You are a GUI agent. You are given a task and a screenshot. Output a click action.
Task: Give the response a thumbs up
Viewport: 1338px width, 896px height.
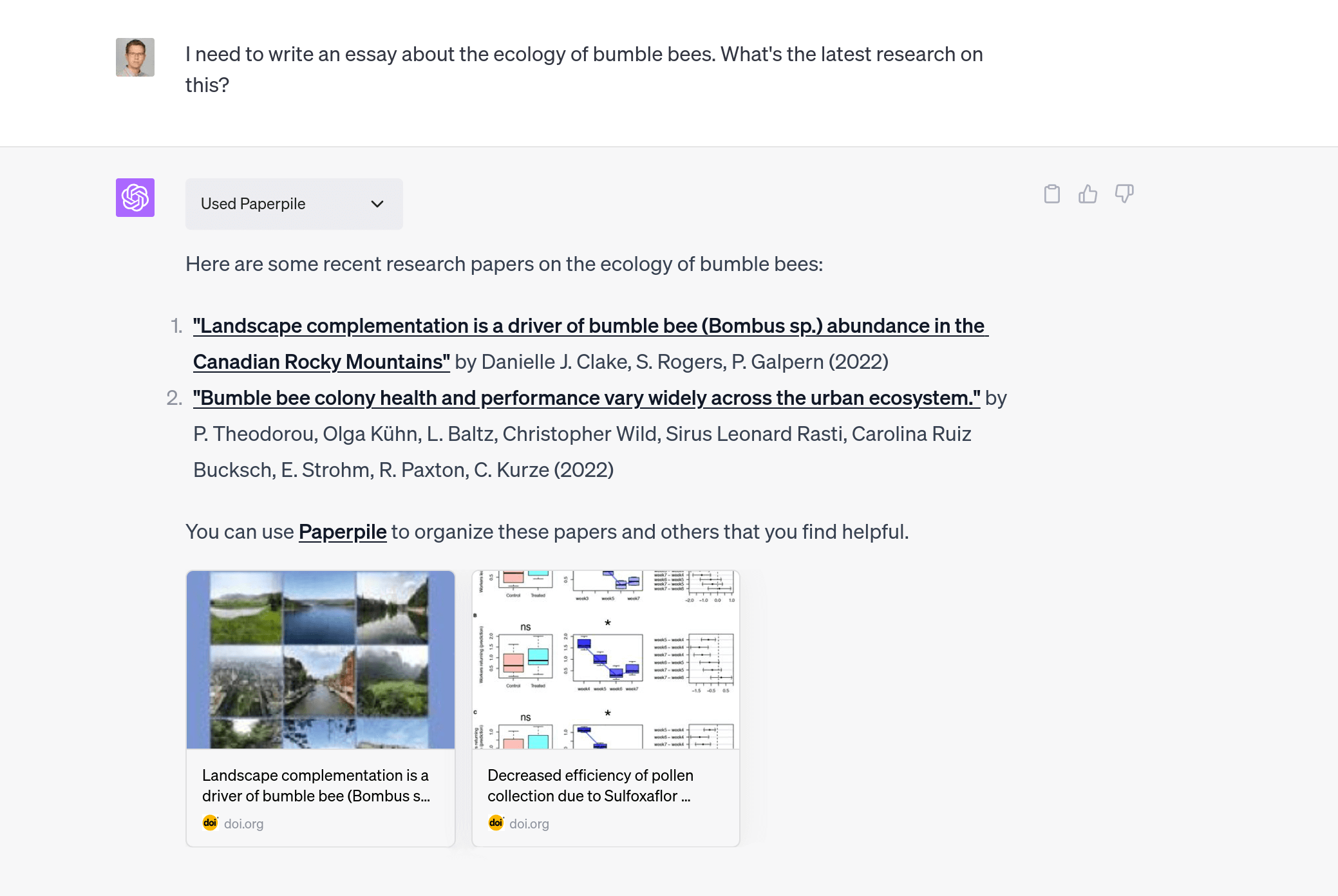[1088, 194]
